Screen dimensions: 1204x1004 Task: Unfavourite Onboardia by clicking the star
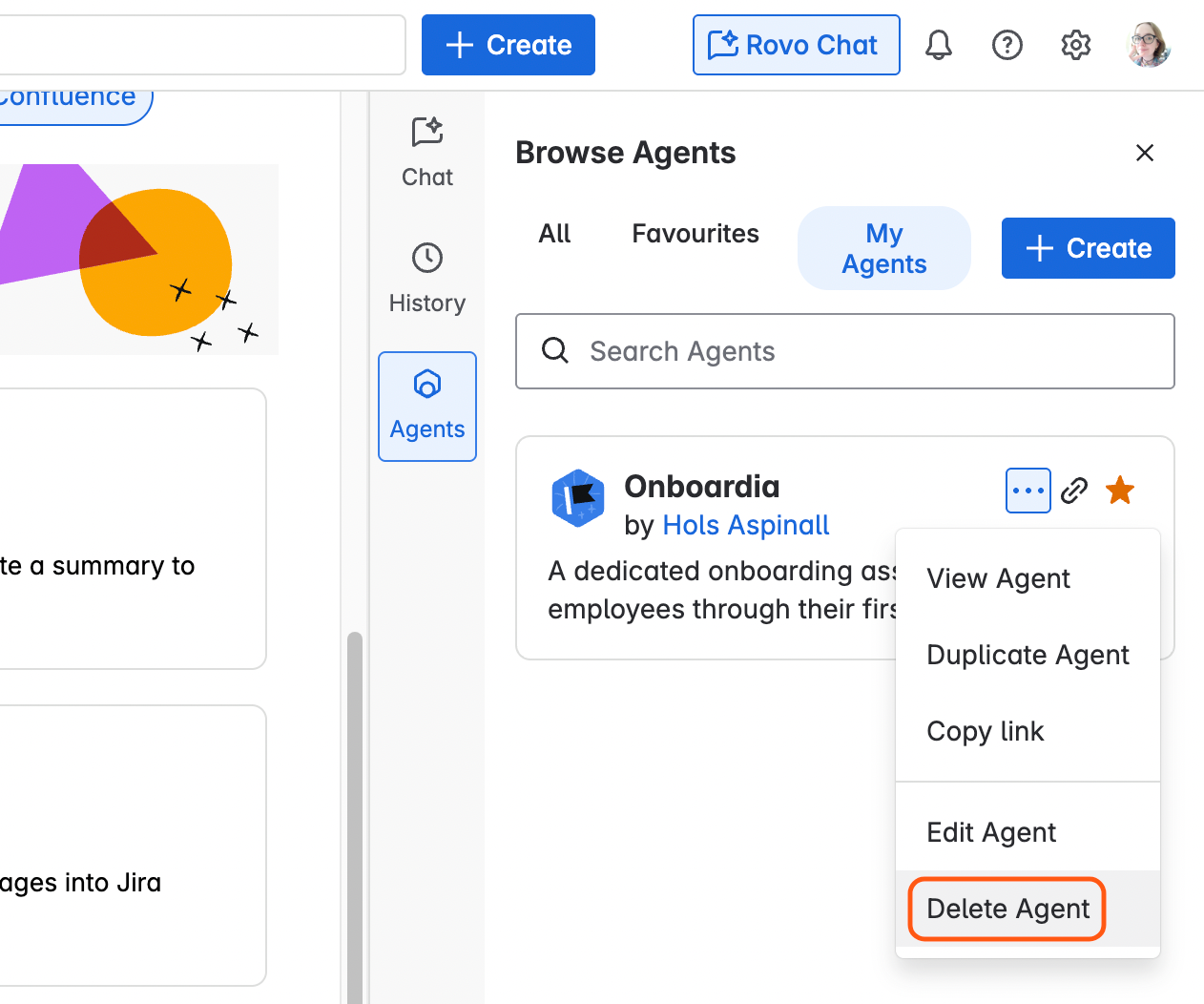(1120, 490)
